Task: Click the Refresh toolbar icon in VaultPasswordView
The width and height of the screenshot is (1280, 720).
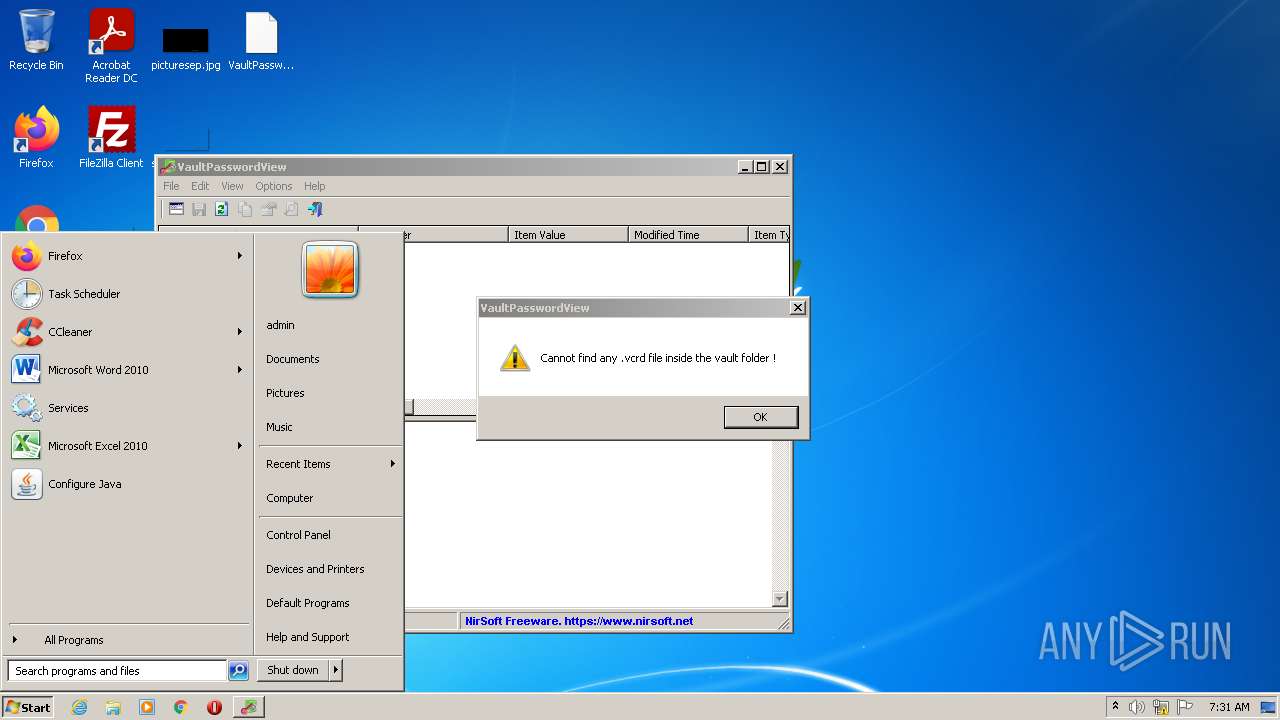Action: pyautogui.click(x=221, y=209)
